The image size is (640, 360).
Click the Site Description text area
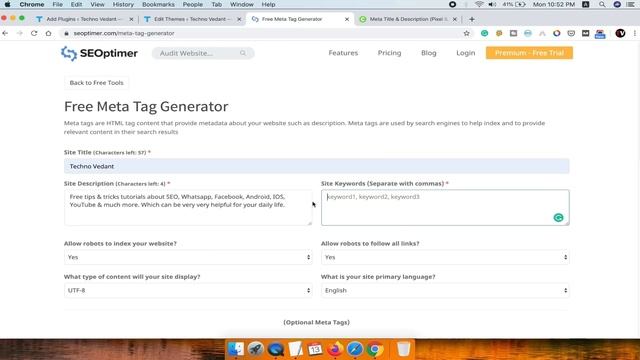tap(188, 207)
